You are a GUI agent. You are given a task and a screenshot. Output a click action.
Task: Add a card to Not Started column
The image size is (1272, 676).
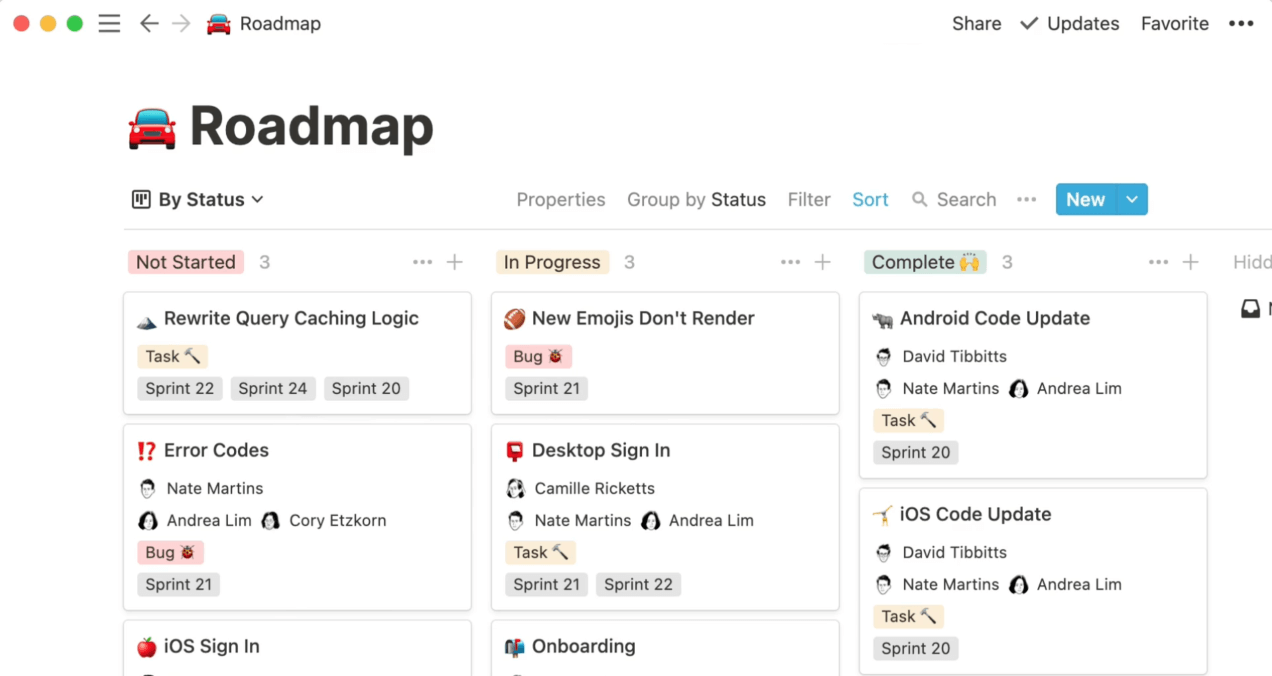(x=455, y=262)
